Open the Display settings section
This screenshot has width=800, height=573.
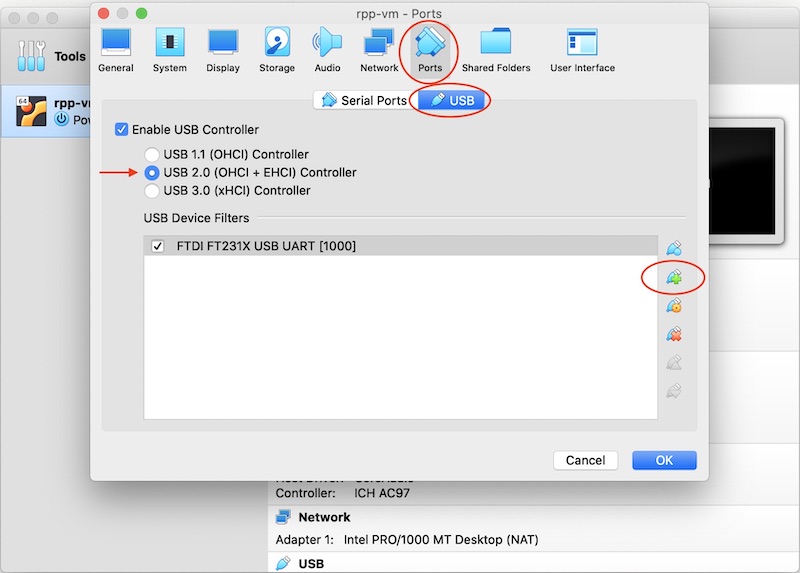click(223, 50)
